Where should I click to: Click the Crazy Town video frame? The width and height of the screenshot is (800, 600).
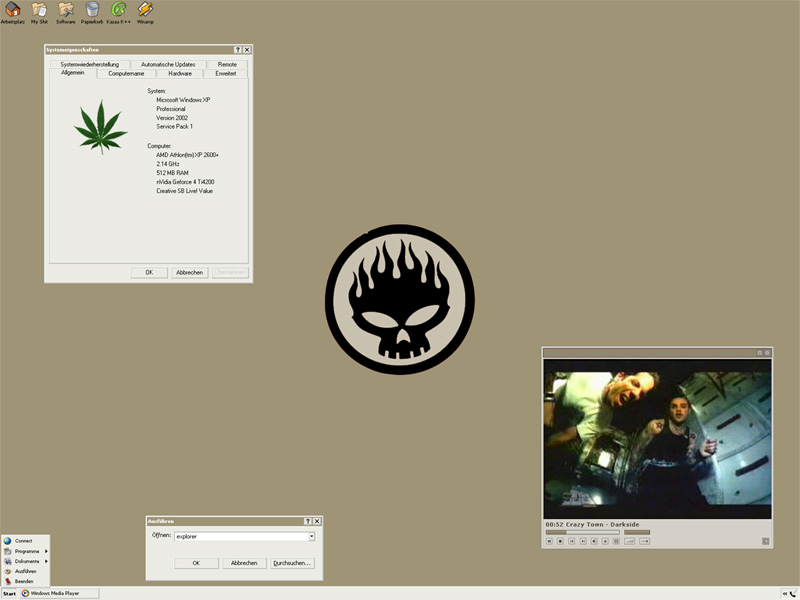coord(657,439)
